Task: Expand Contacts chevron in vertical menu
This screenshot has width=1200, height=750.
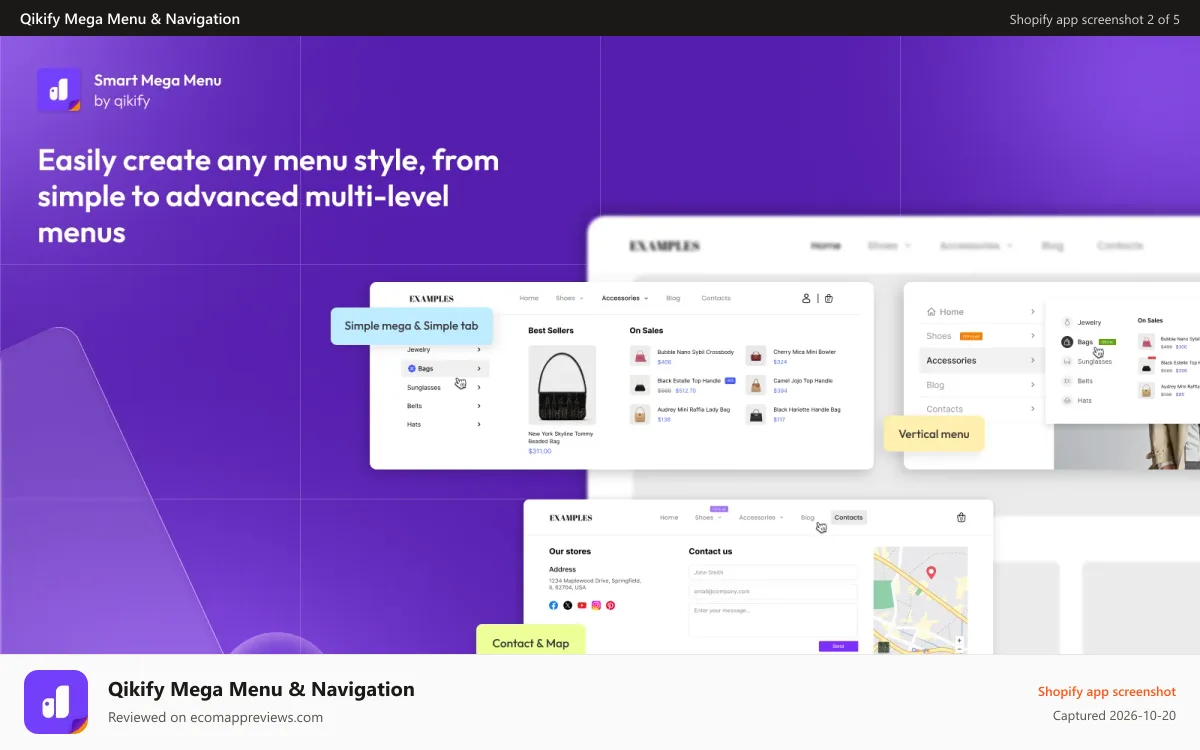Action: coord(1032,409)
